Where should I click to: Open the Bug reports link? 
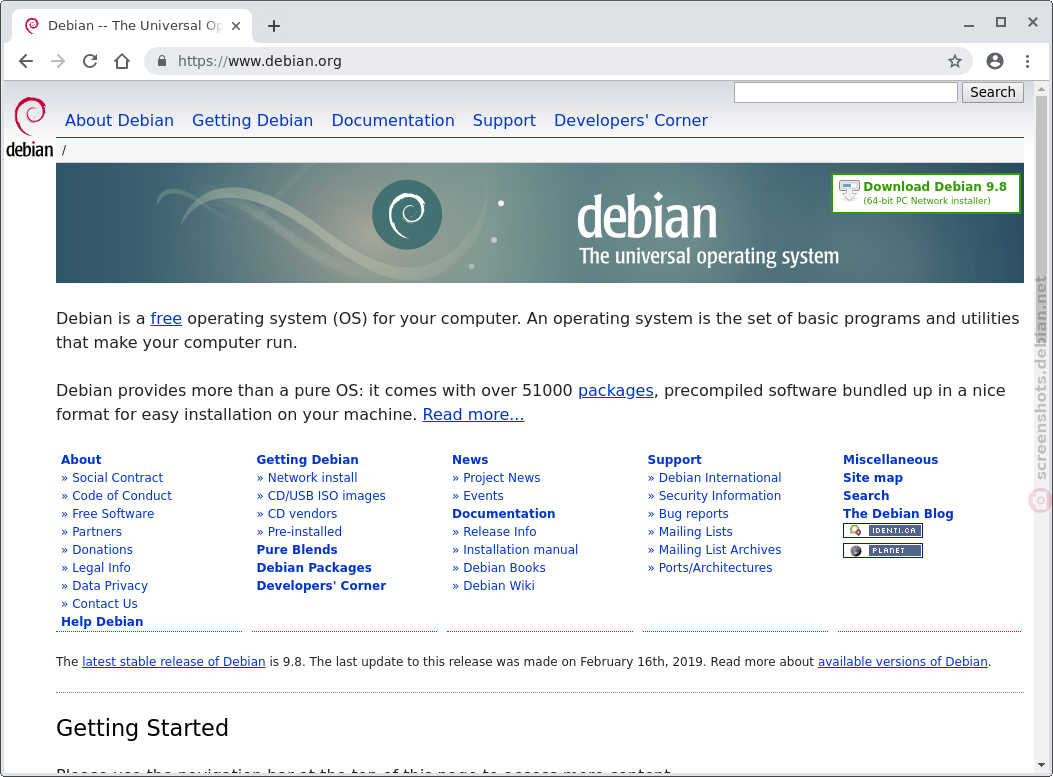[693, 514]
